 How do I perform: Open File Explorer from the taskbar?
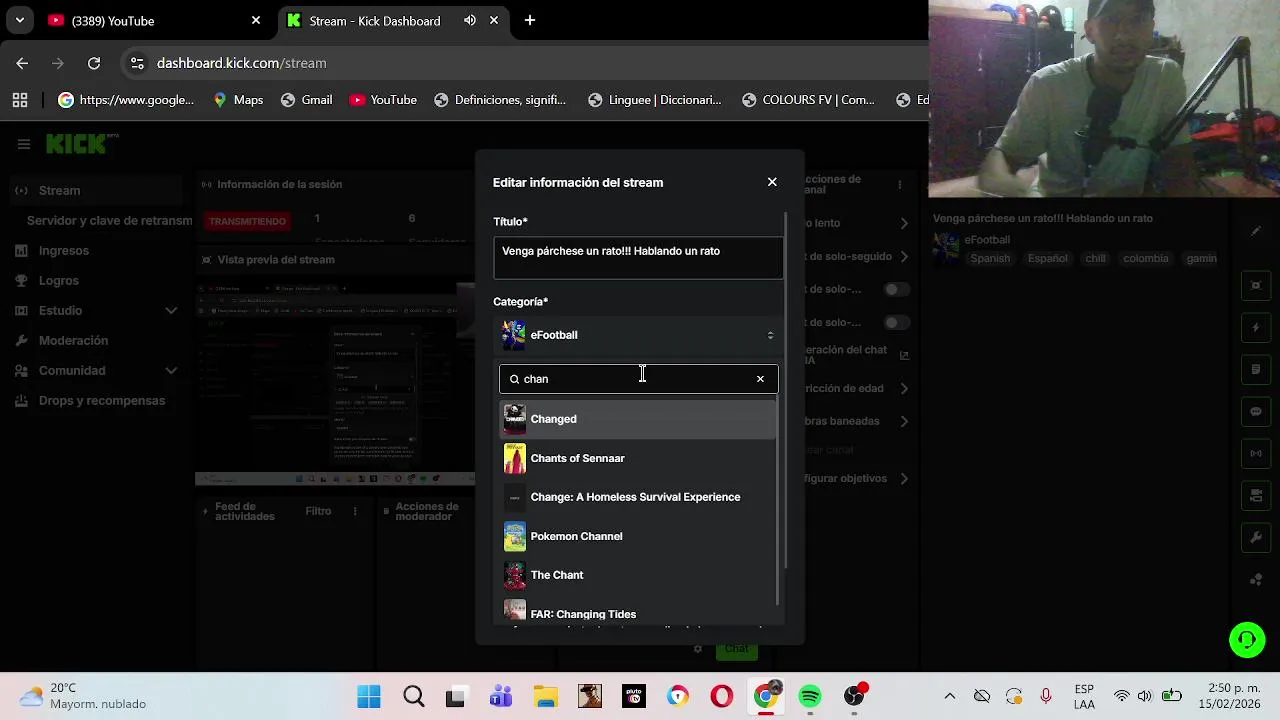pos(545,696)
